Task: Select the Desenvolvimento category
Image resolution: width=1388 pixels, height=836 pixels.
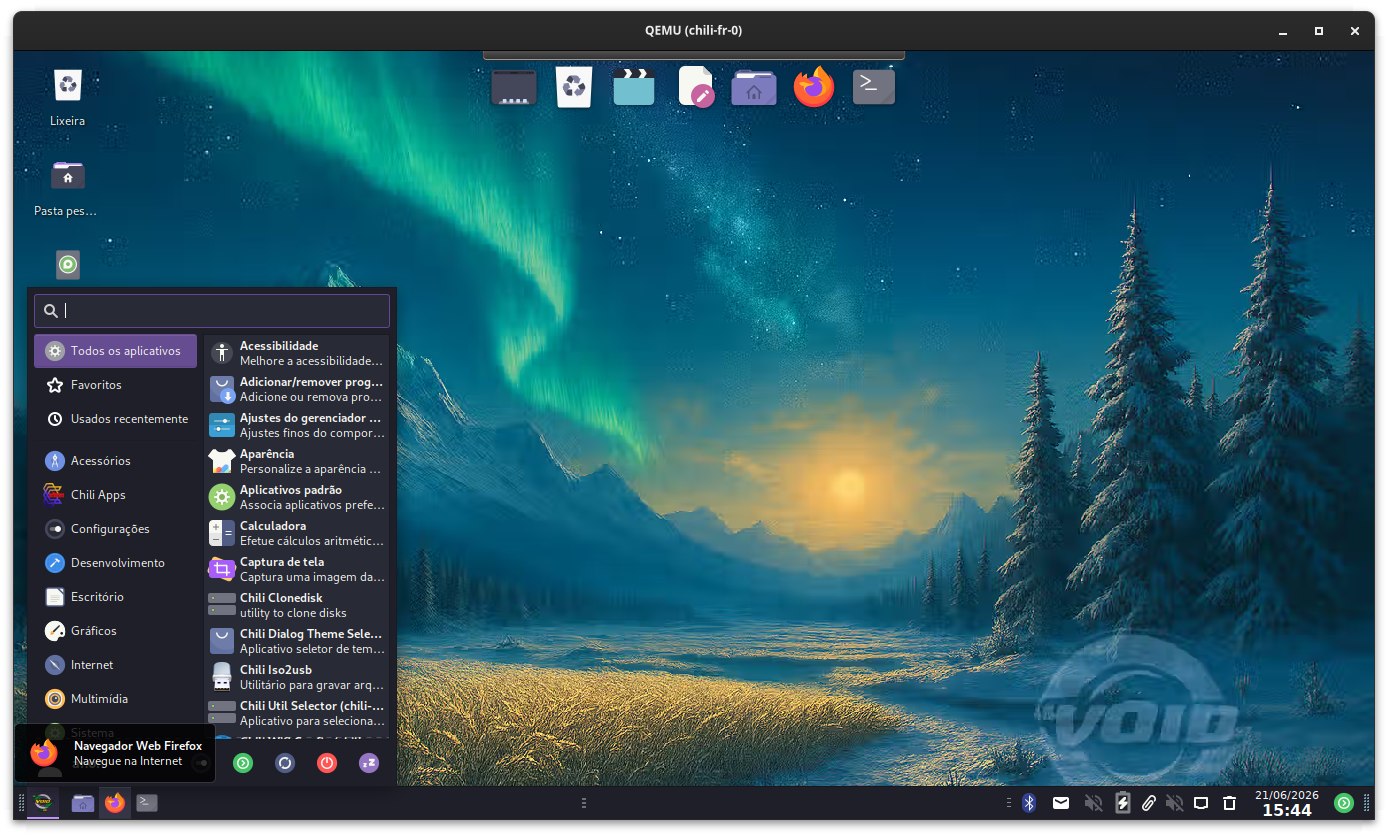Action: (115, 563)
